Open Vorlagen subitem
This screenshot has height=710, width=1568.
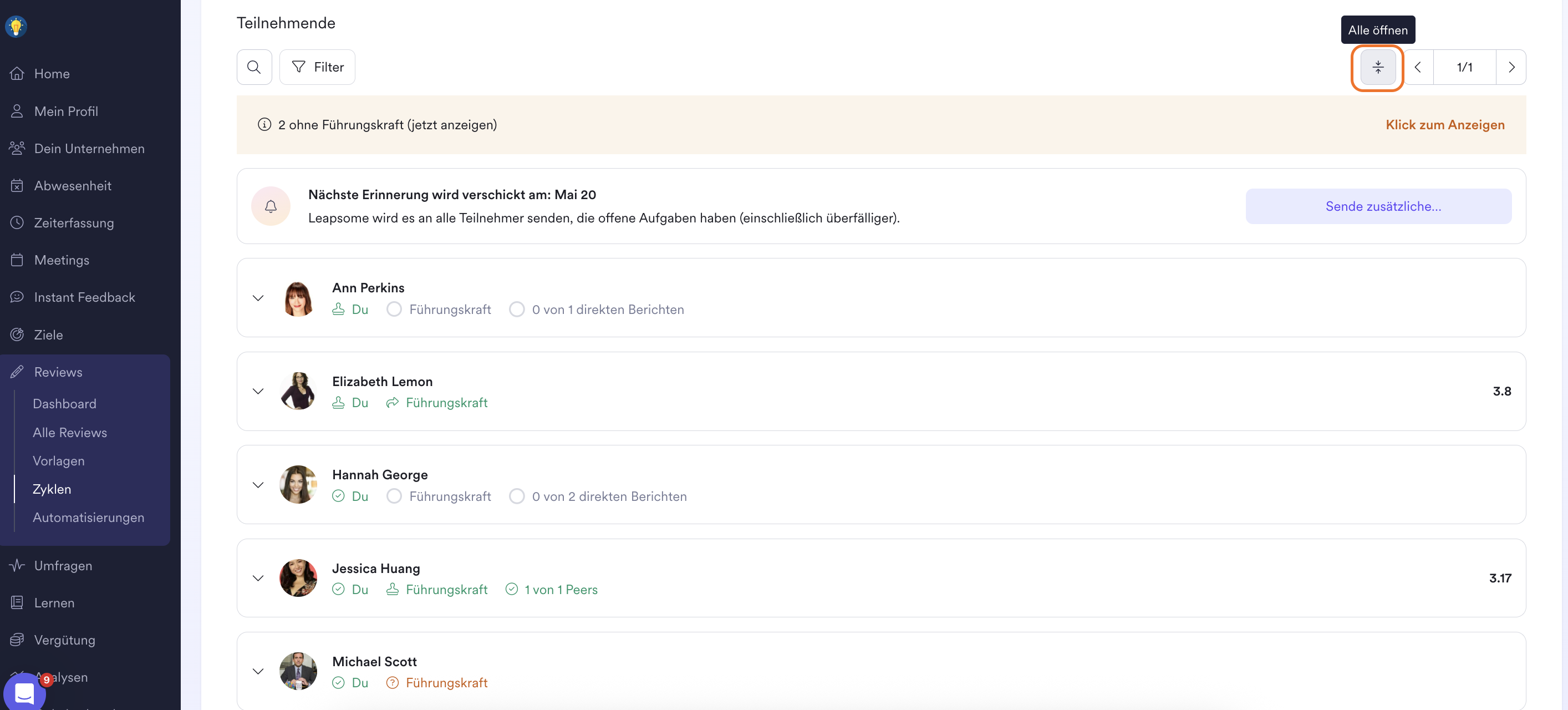[x=58, y=461]
